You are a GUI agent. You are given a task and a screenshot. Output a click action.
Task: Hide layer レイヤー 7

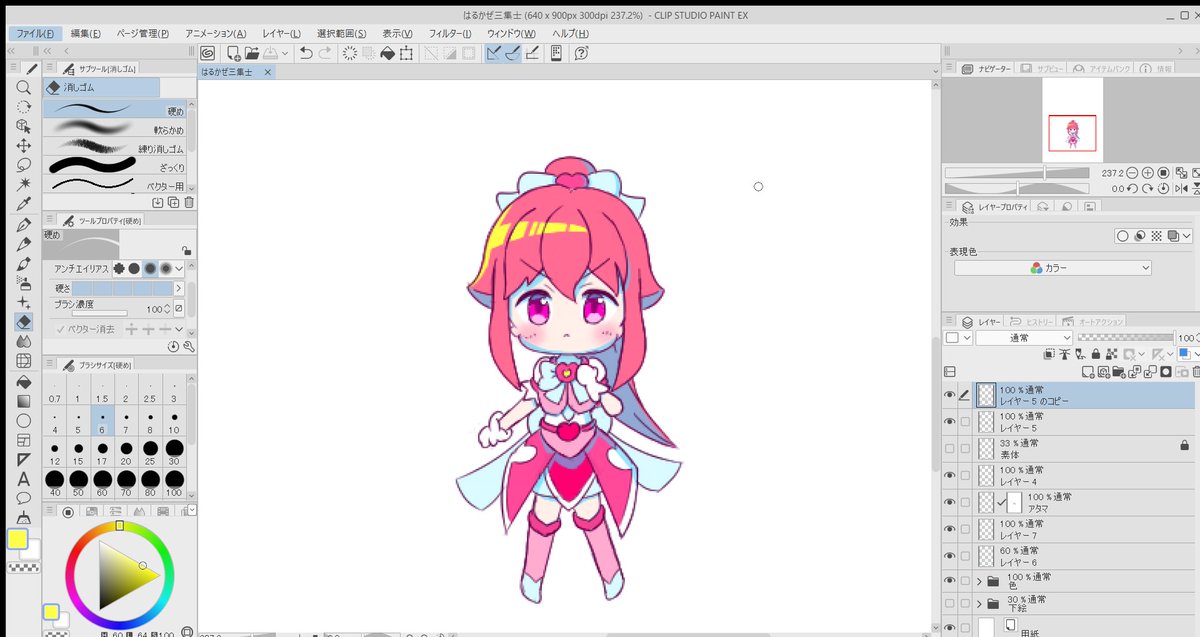(950, 530)
